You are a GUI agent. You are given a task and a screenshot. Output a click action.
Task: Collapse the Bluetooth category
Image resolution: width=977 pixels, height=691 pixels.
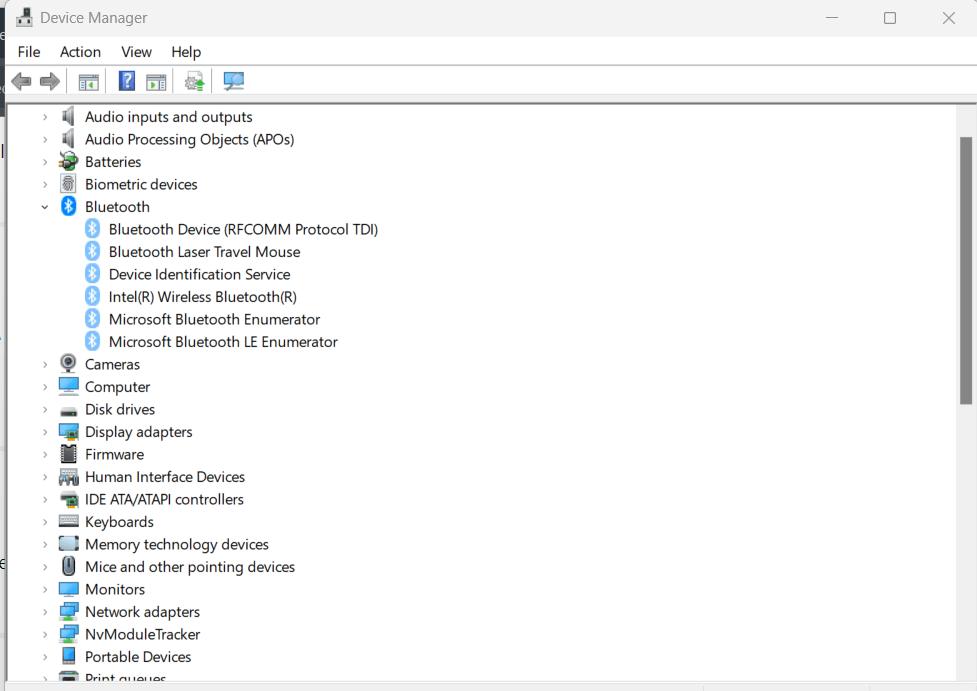45,207
